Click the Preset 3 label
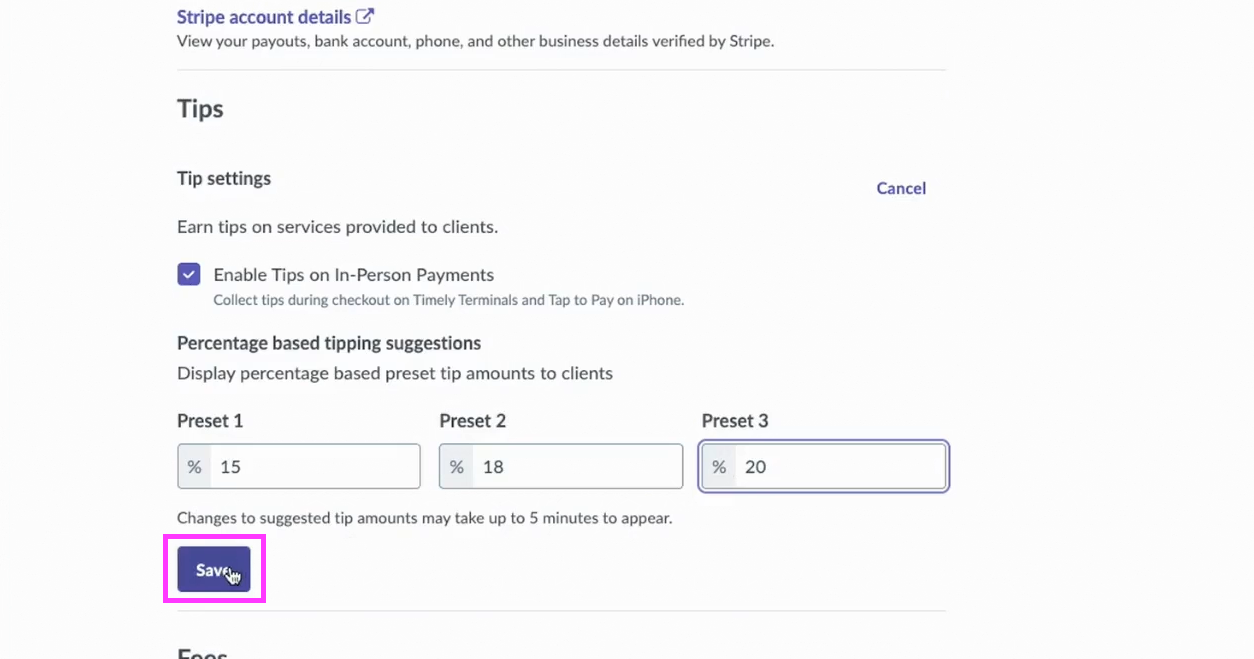Image resolution: width=1254 pixels, height=659 pixels. click(735, 421)
